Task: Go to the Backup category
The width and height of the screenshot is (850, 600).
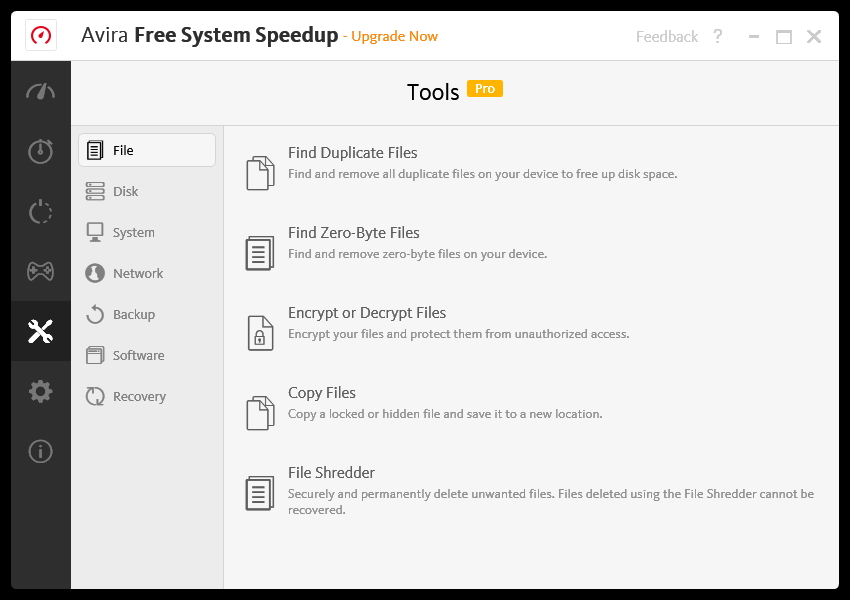Action: click(x=133, y=314)
